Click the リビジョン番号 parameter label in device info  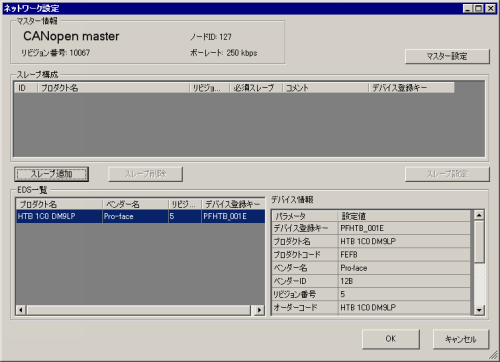(305, 294)
